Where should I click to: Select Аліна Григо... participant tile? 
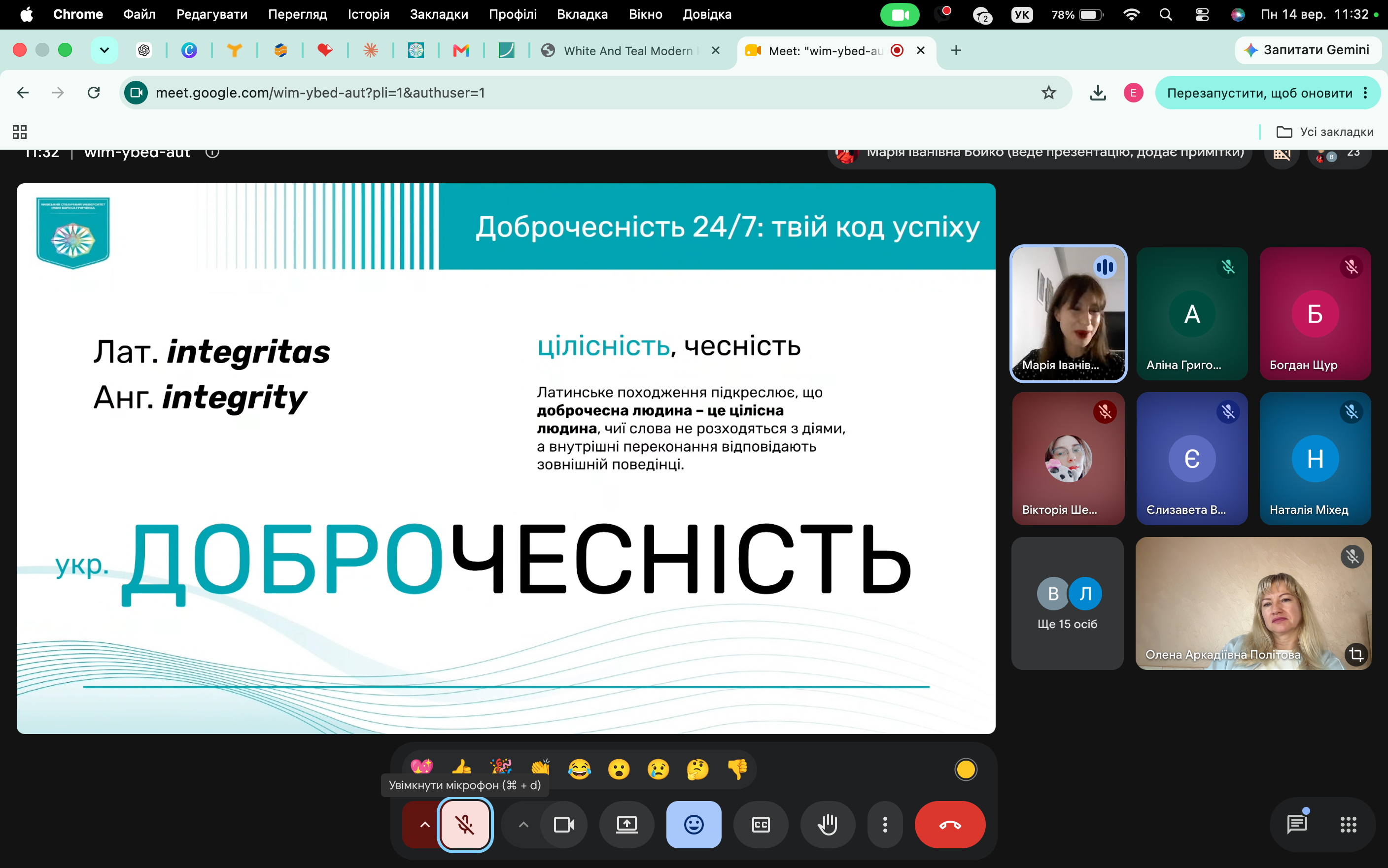click(x=1192, y=313)
